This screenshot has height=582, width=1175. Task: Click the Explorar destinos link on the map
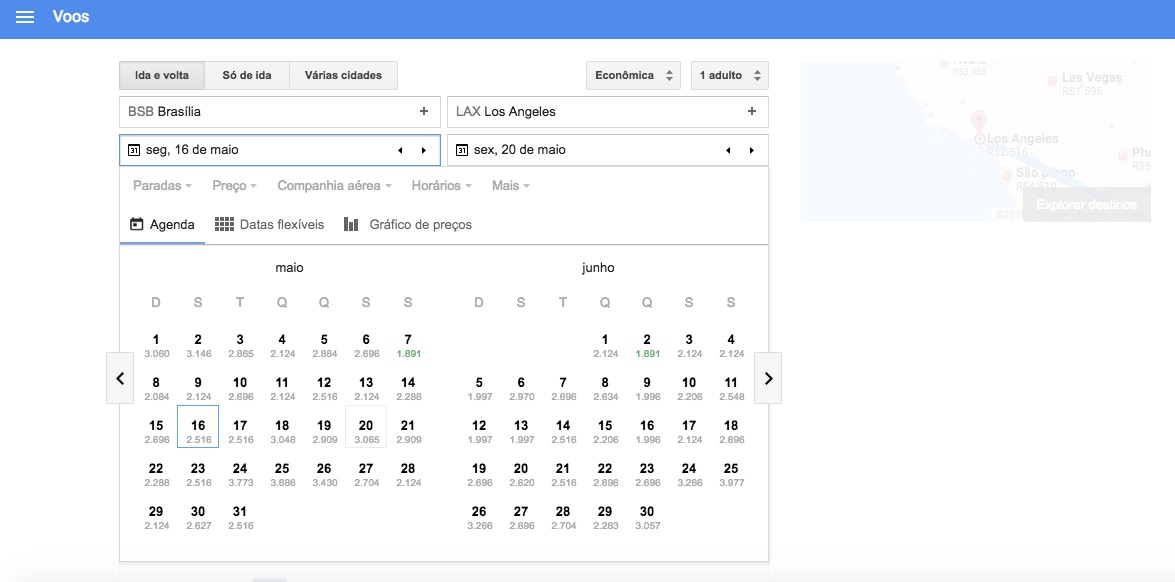[1086, 204]
